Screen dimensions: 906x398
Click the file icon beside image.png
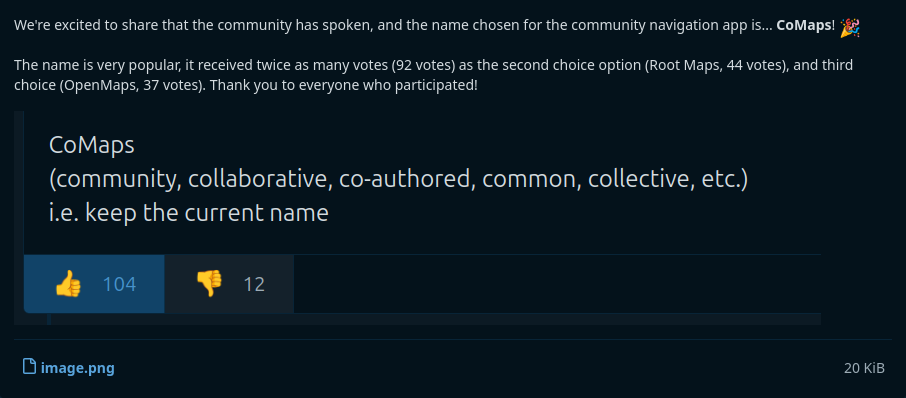[x=29, y=367]
